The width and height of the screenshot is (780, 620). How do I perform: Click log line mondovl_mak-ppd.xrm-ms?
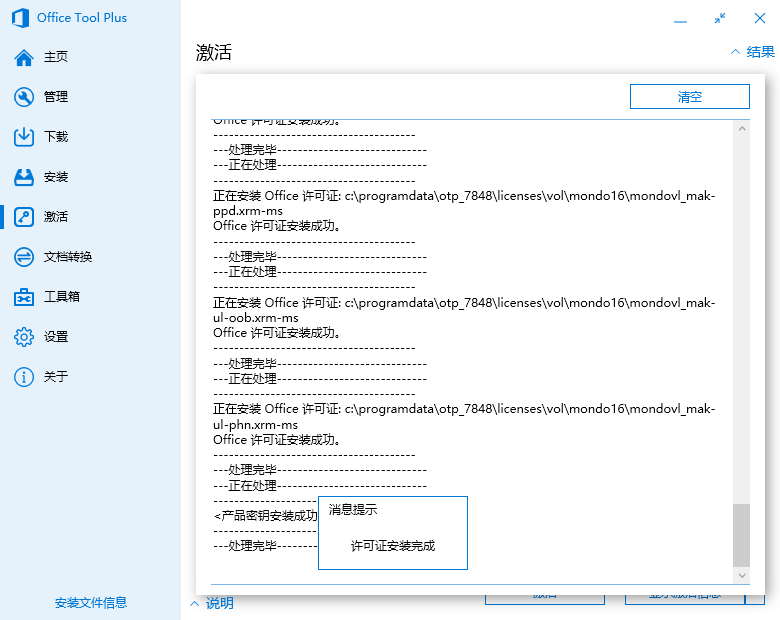click(x=464, y=203)
